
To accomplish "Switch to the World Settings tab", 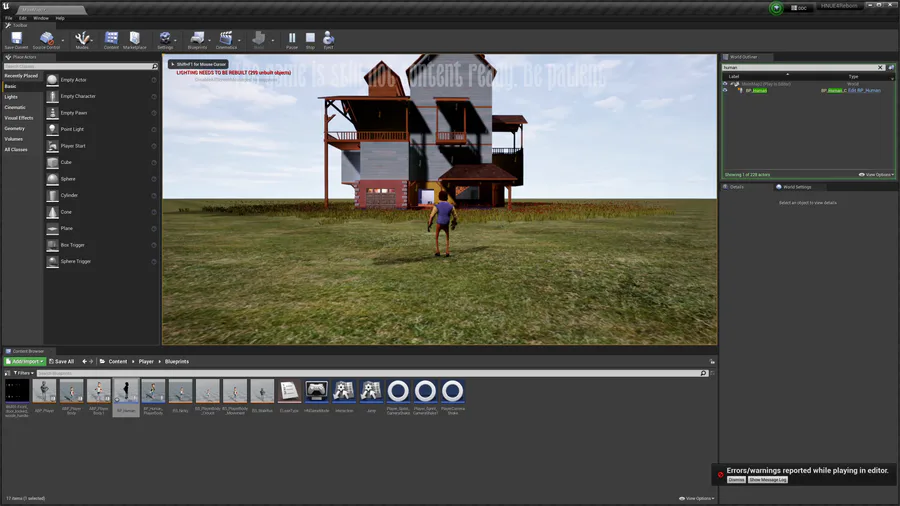I will [795, 187].
